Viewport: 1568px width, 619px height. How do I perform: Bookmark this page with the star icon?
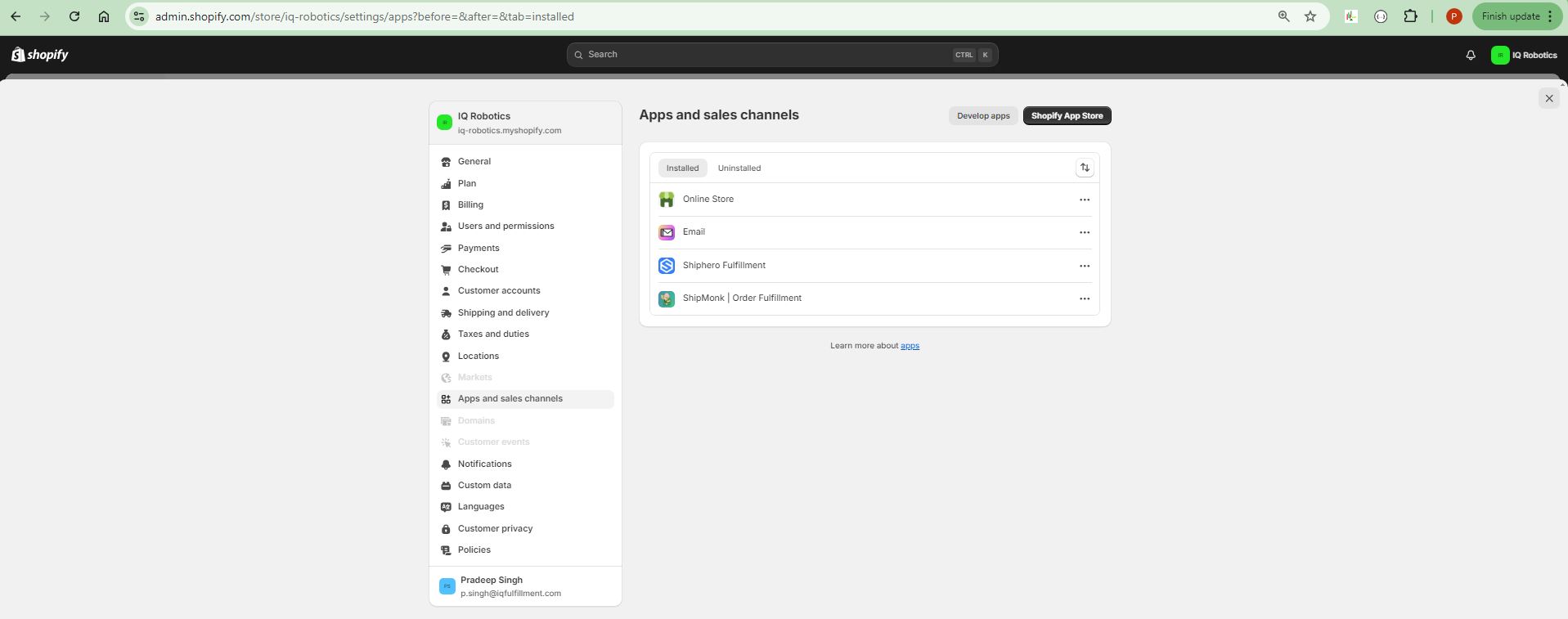(x=1310, y=16)
